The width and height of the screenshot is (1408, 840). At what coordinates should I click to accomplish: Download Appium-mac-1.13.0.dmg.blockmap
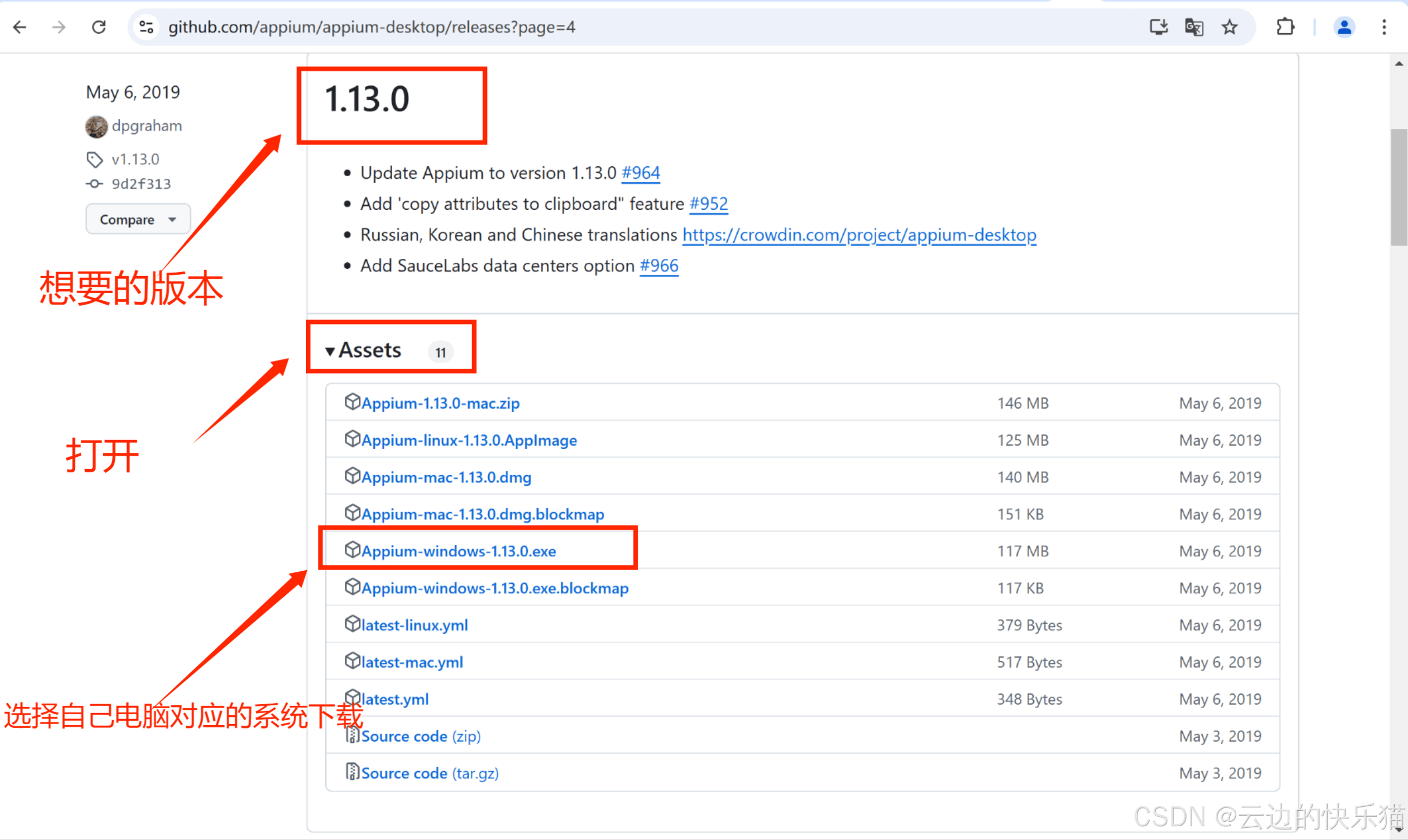point(483,514)
